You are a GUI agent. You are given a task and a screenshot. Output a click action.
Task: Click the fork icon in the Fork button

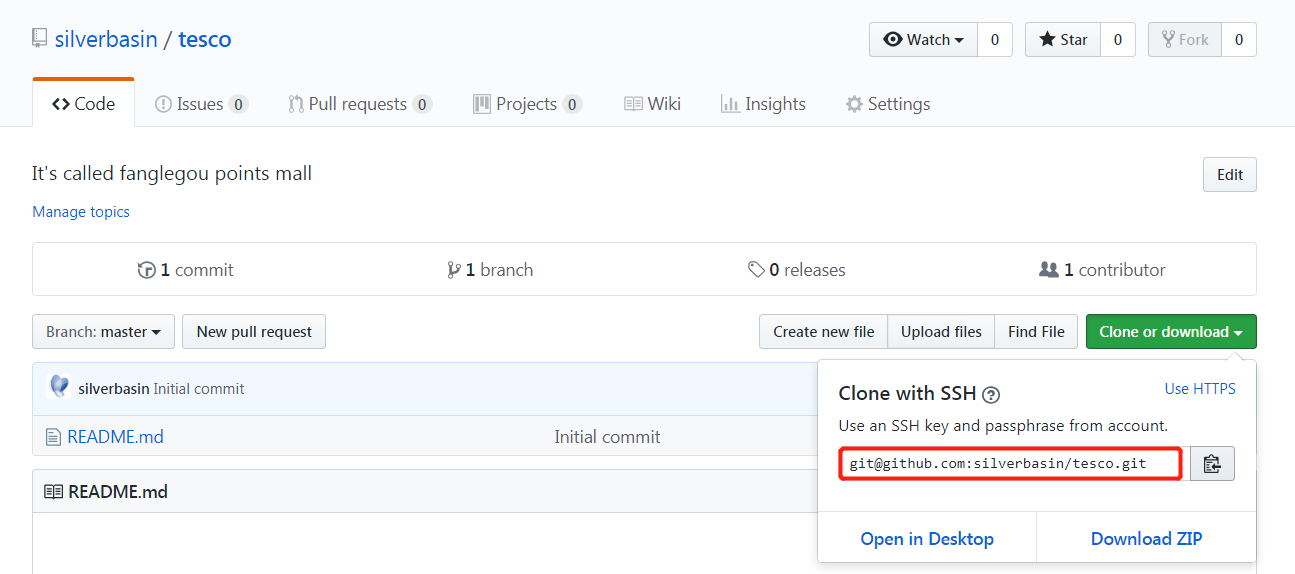tap(1167, 40)
